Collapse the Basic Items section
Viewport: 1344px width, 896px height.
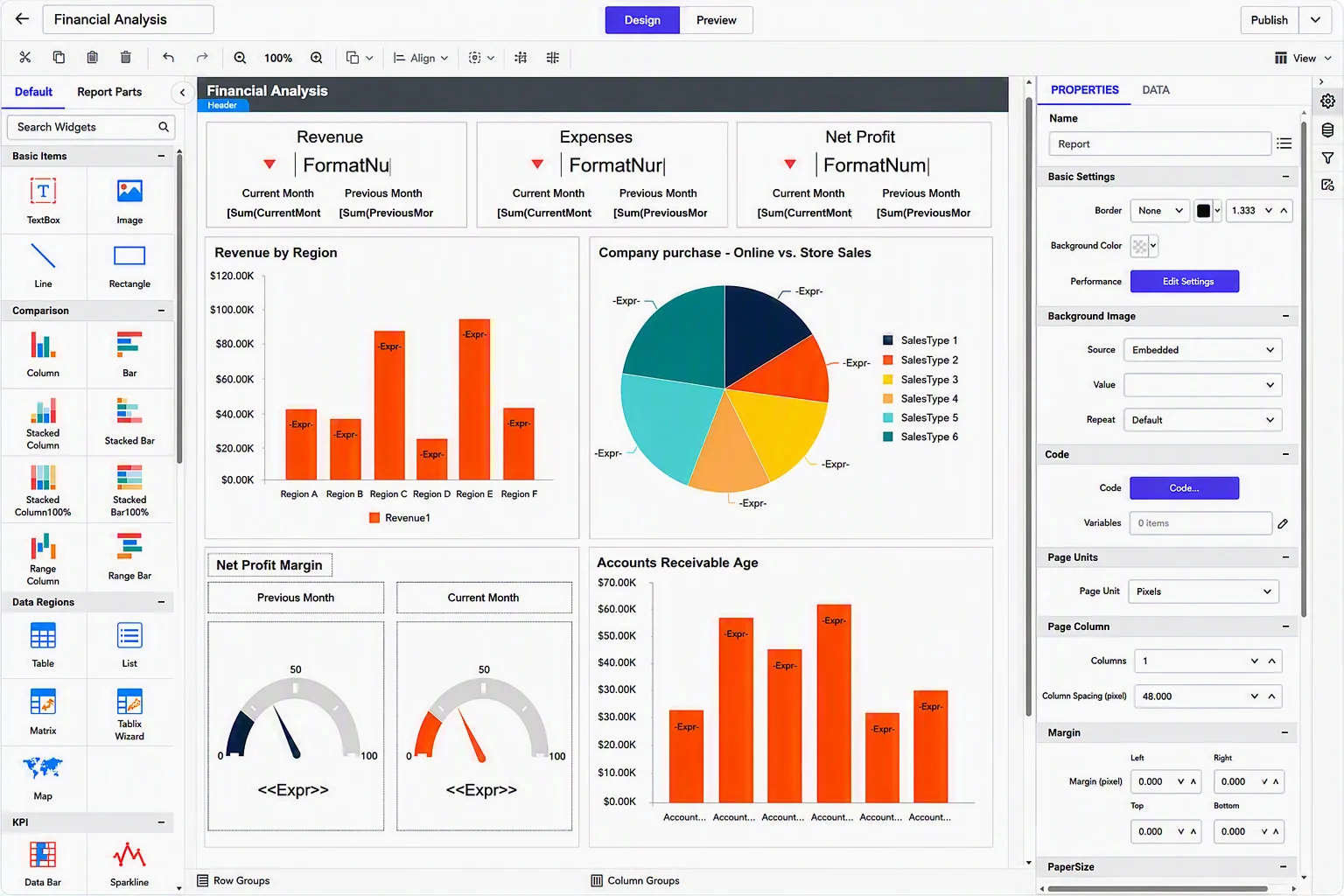pyautogui.click(x=161, y=156)
